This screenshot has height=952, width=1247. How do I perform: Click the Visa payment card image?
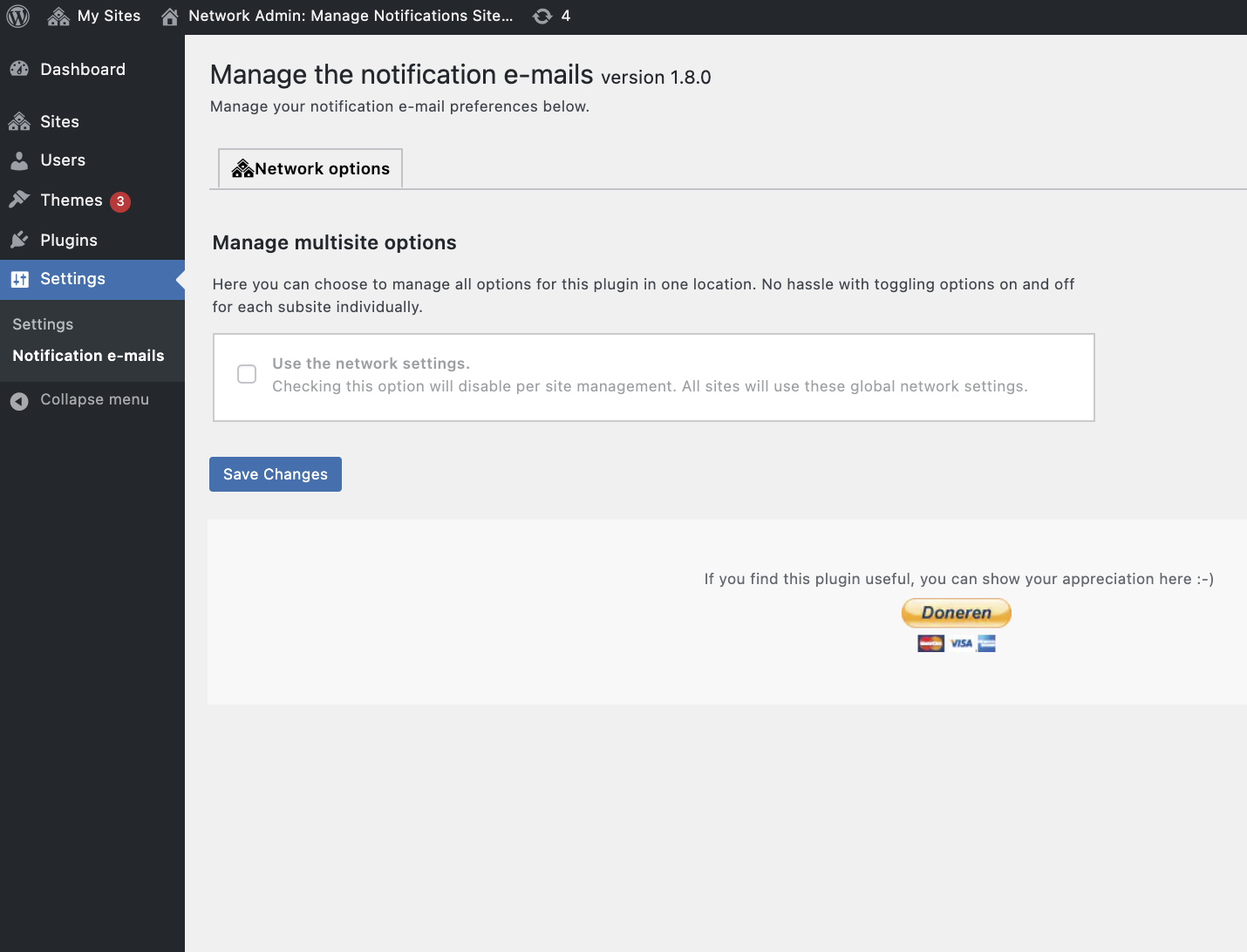(962, 643)
